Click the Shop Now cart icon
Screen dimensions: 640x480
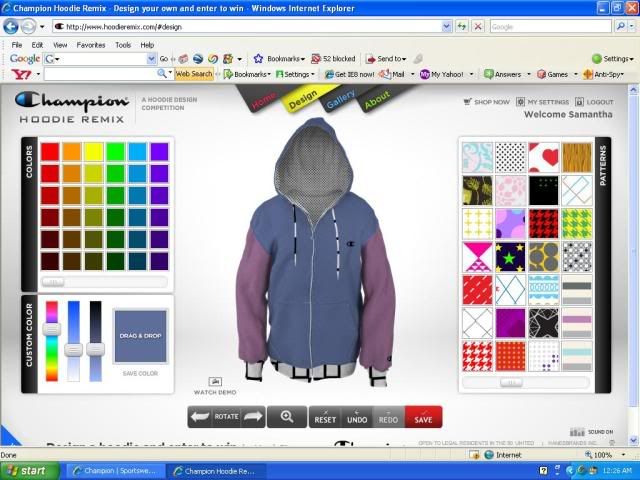click(x=467, y=102)
